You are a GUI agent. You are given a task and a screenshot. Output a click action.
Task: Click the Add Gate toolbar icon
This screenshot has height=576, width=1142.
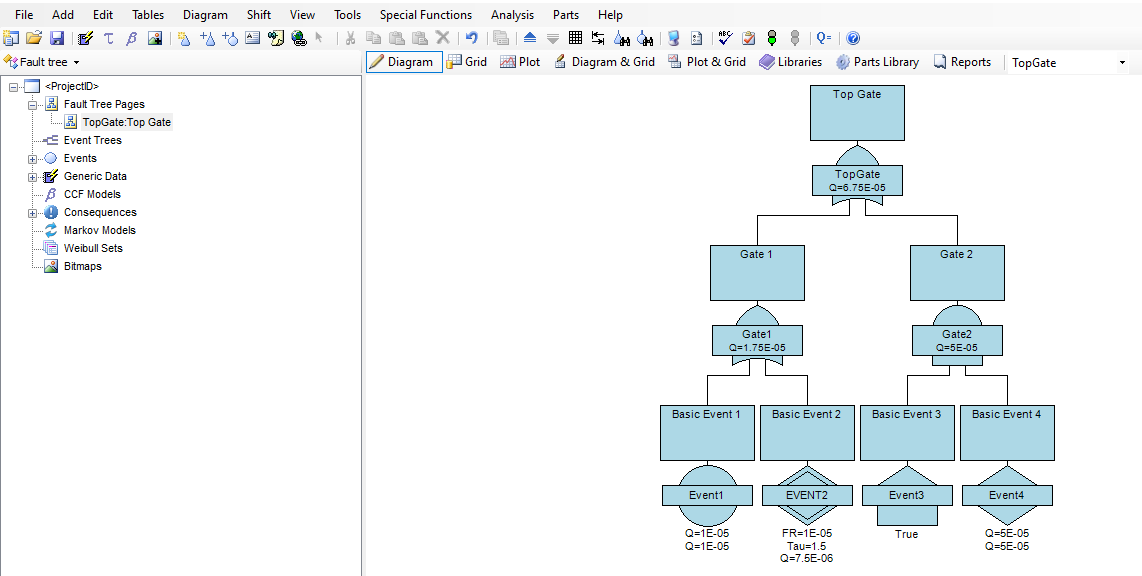pos(207,38)
